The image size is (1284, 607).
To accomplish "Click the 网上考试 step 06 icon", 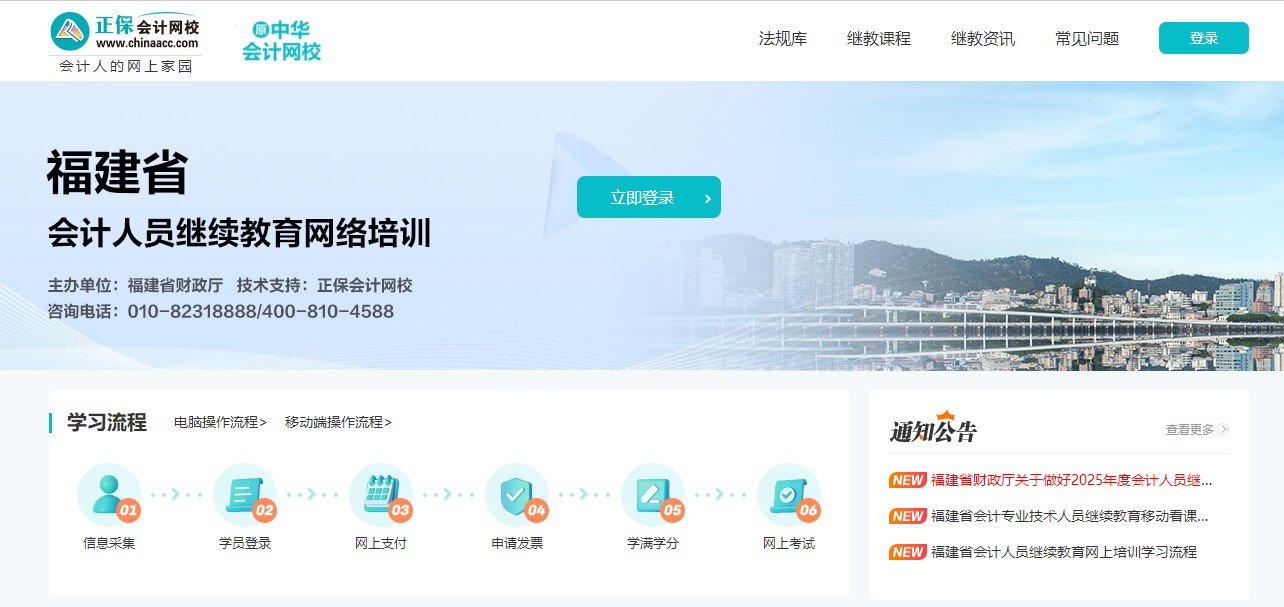I will 789,495.
